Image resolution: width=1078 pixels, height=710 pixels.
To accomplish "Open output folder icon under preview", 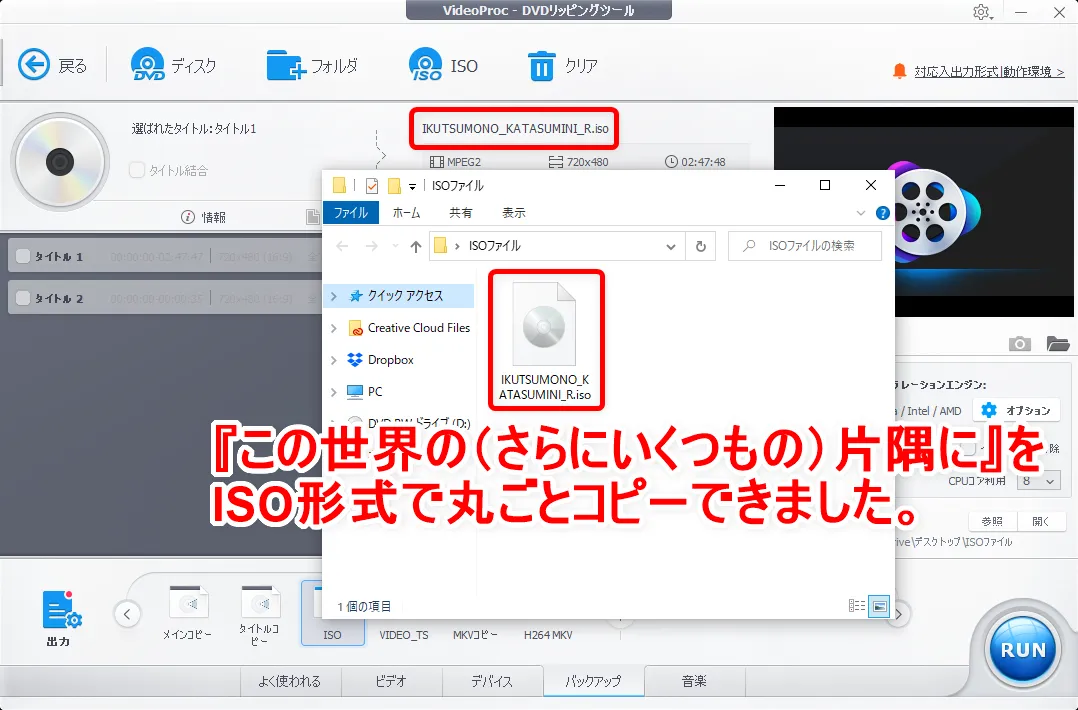I will [1057, 343].
